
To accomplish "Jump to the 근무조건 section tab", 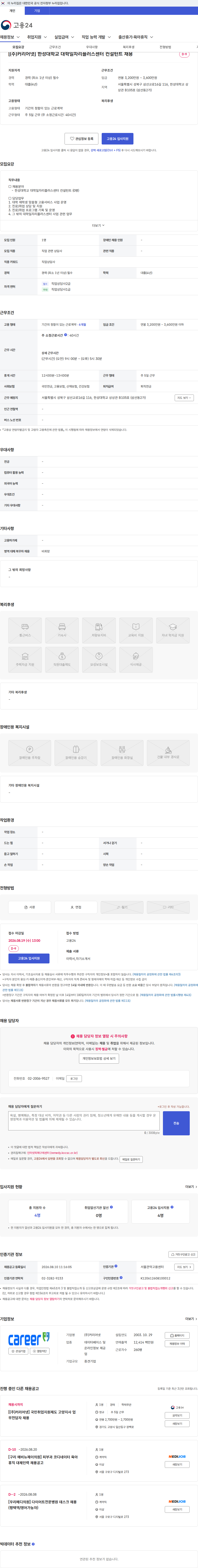I will pos(55,47).
